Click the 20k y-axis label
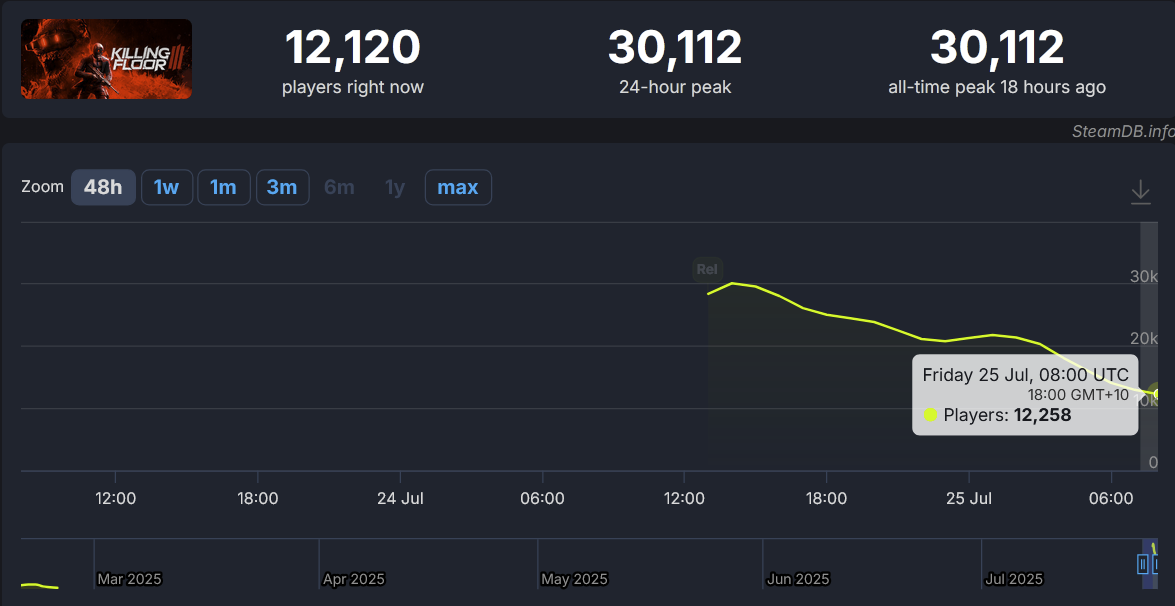1175x606 pixels. (1144, 339)
